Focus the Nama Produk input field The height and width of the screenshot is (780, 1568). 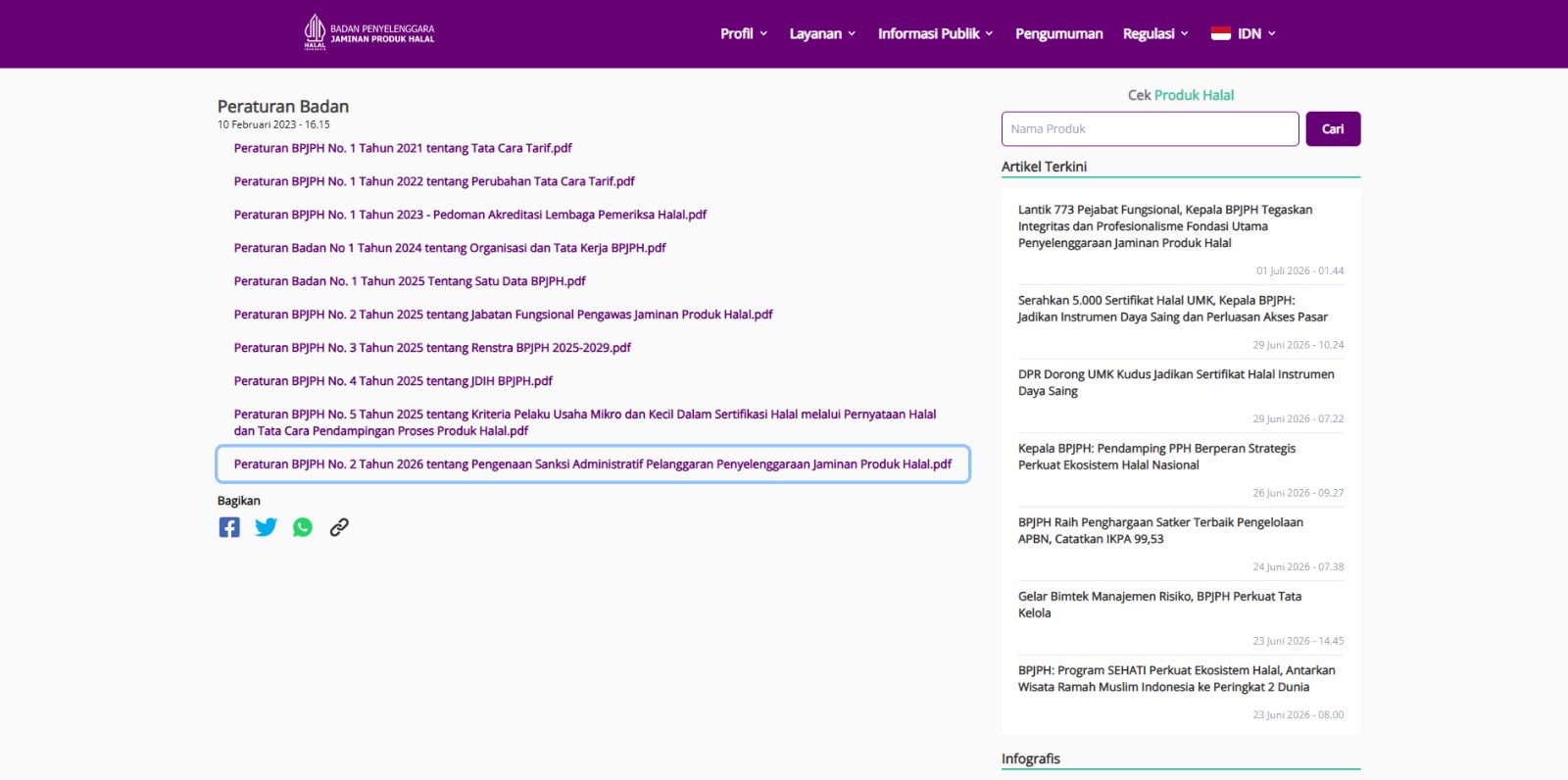click(x=1150, y=128)
